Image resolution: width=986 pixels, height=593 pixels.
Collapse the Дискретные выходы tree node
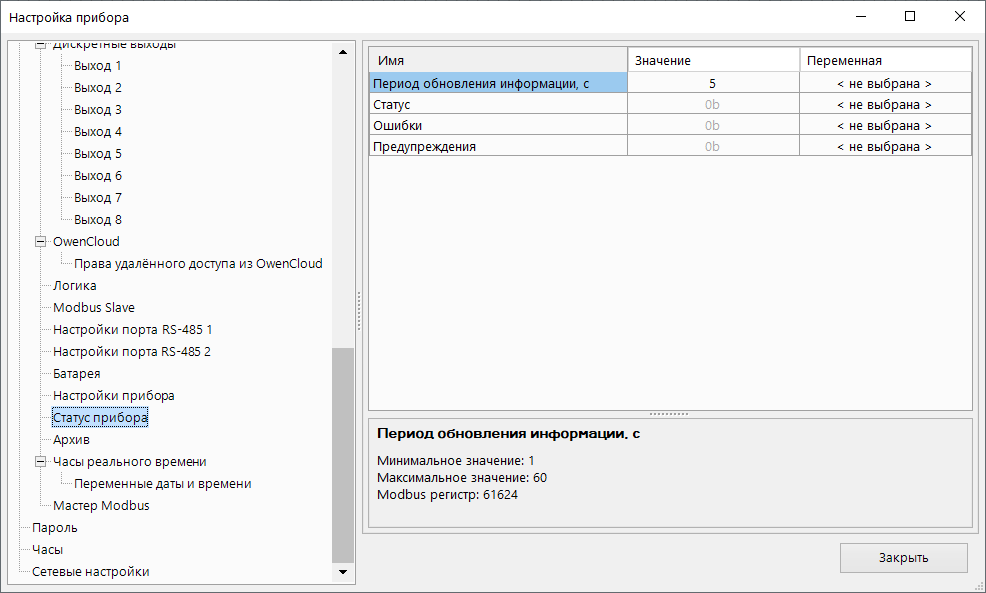point(41,45)
